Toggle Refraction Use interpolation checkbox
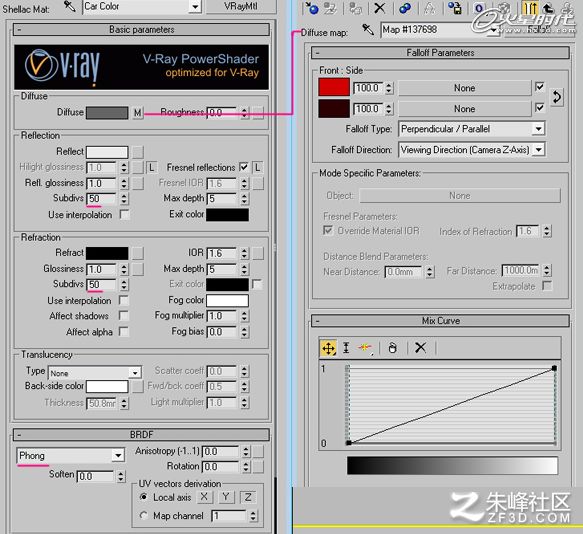This screenshot has width=583, height=534. tap(124, 300)
